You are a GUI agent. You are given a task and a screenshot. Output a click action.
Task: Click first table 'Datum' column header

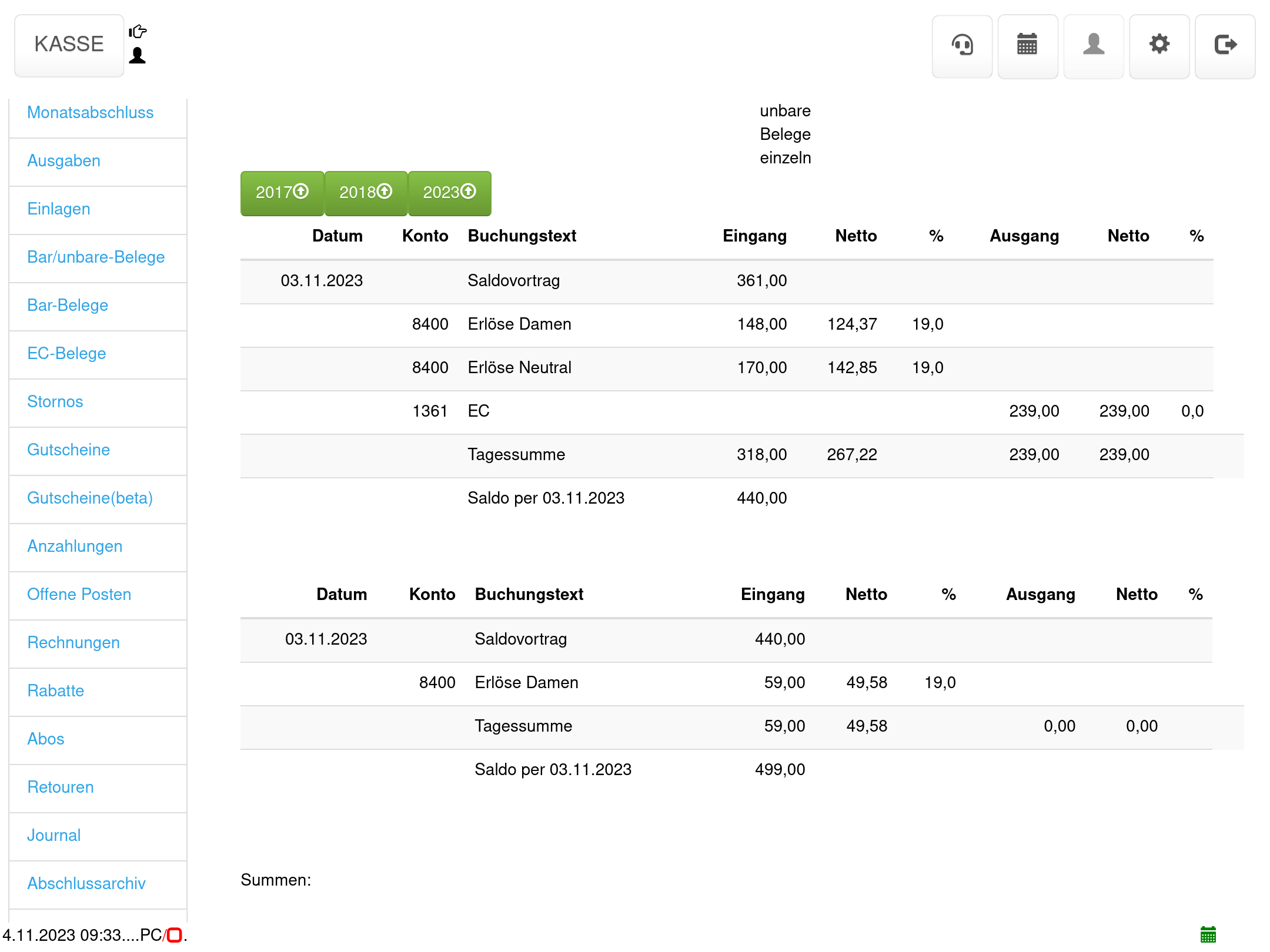pyautogui.click(x=337, y=236)
